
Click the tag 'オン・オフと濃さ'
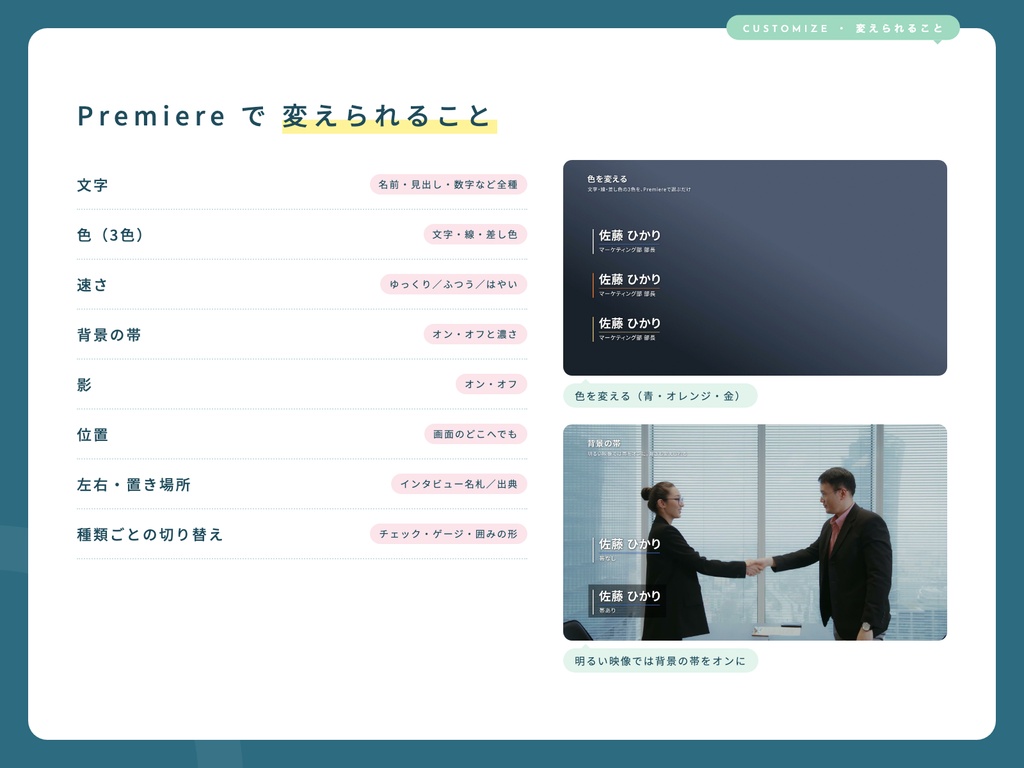[x=475, y=334]
